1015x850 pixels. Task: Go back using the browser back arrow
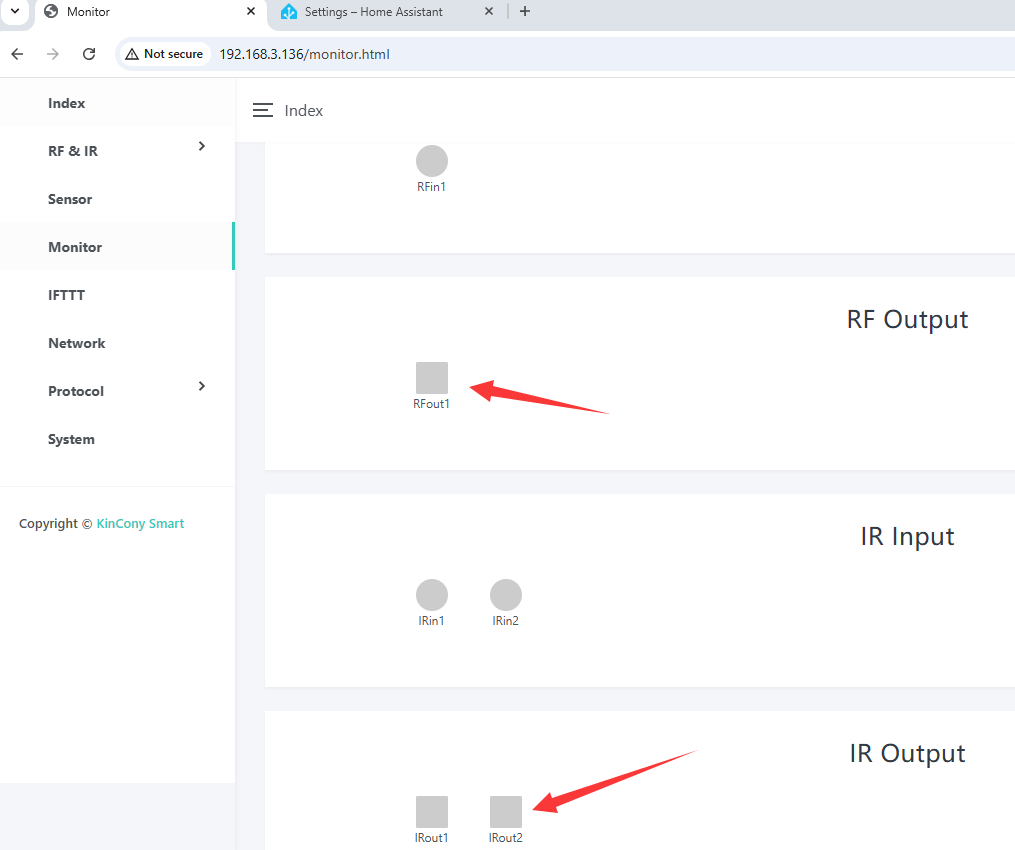(x=17, y=54)
